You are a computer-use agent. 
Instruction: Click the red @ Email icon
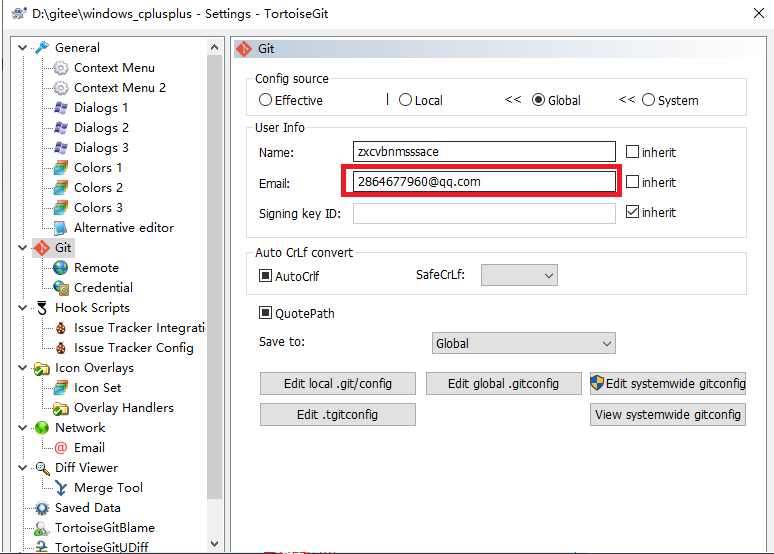pos(61,448)
